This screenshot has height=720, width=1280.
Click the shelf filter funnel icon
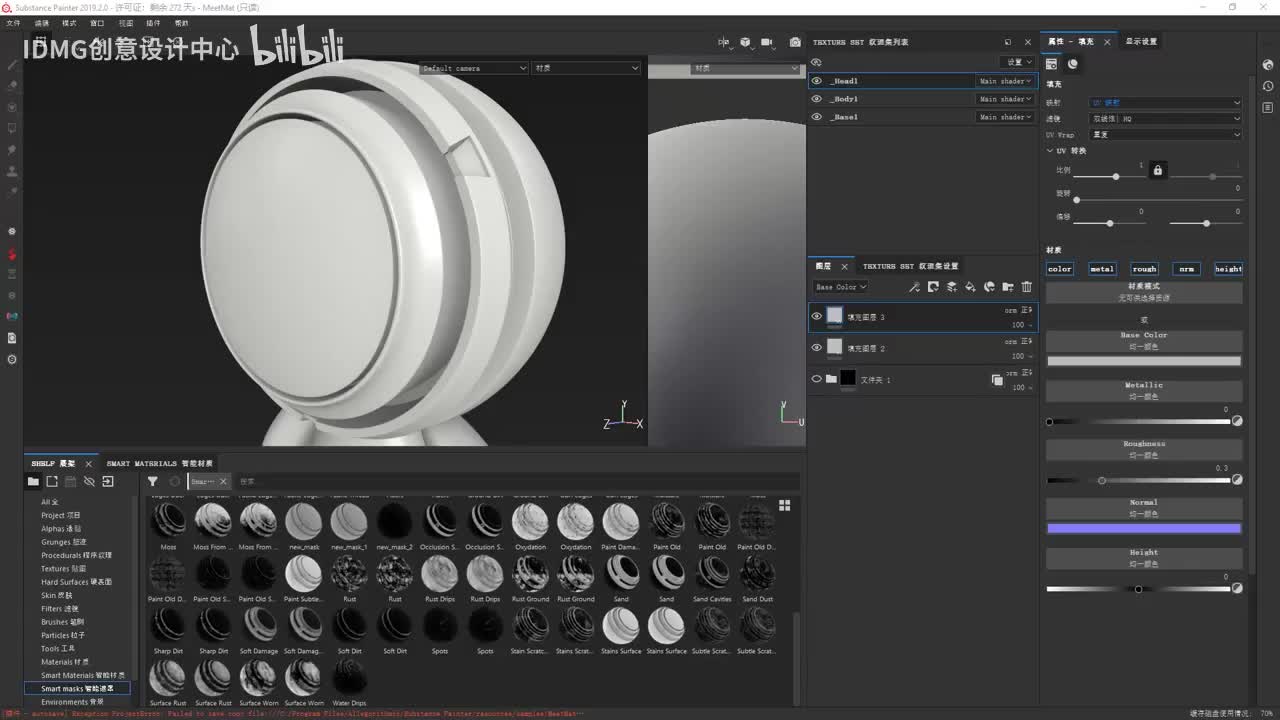coord(153,481)
